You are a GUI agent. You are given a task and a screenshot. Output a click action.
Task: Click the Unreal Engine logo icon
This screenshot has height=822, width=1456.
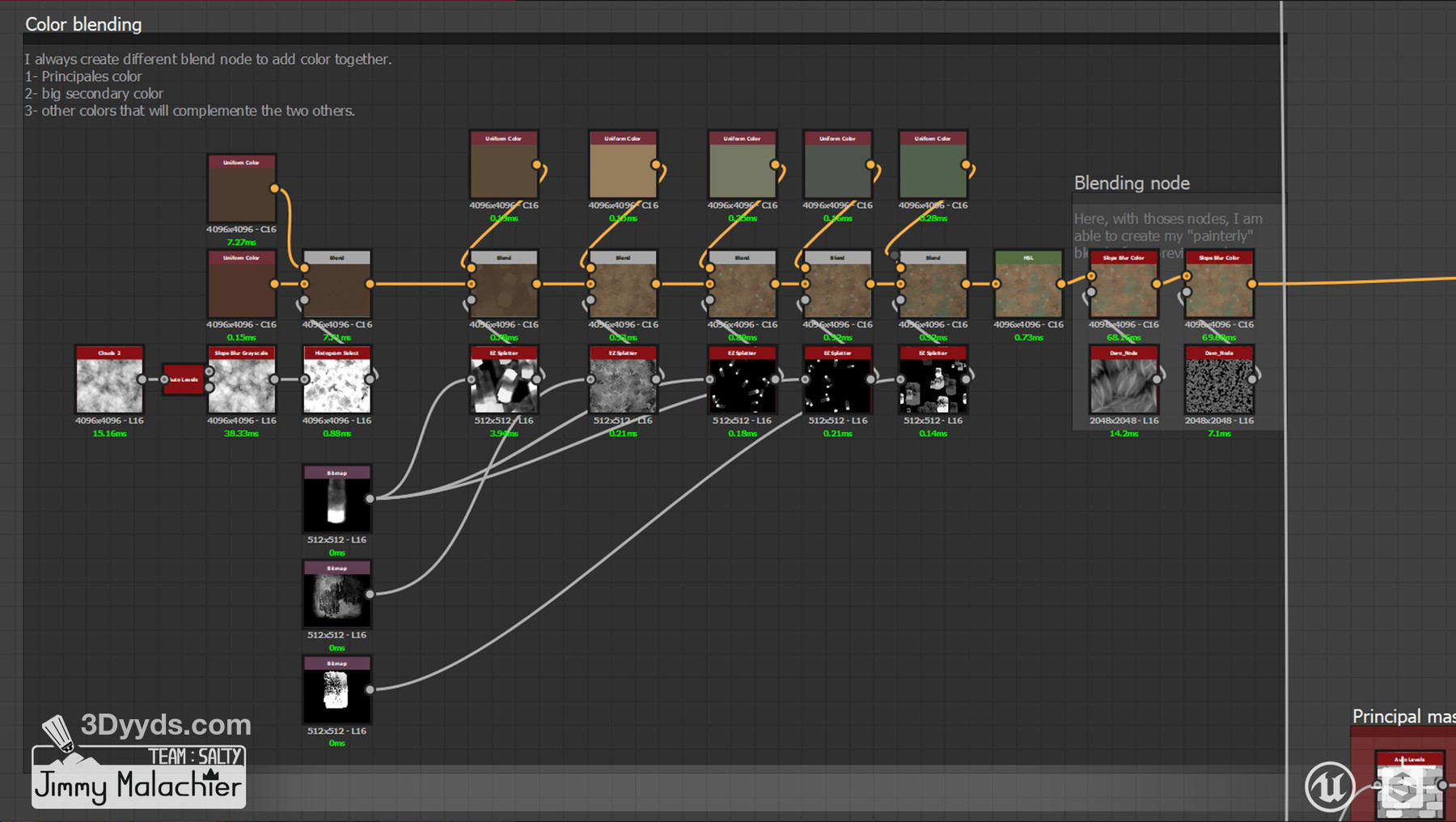click(x=1328, y=786)
